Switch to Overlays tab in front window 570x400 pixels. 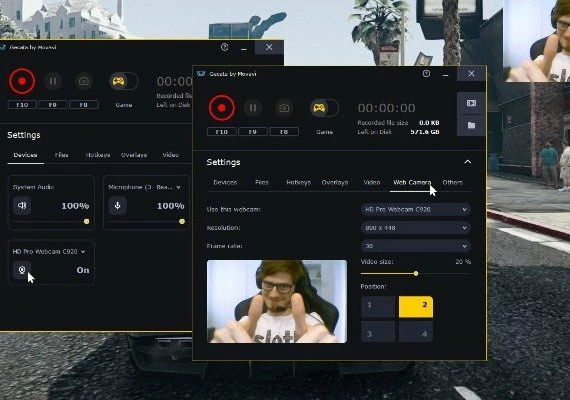coord(335,183)
